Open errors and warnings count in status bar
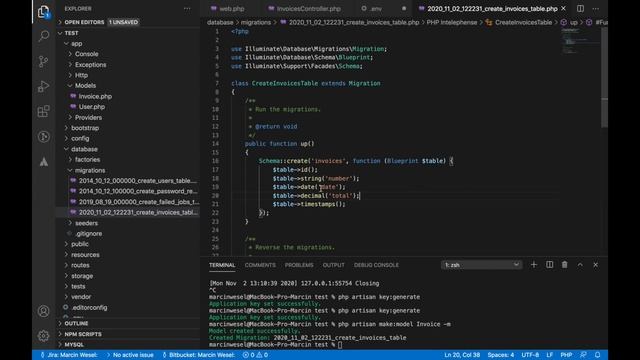This screenshot has width=640, height=360. (255, 355)
